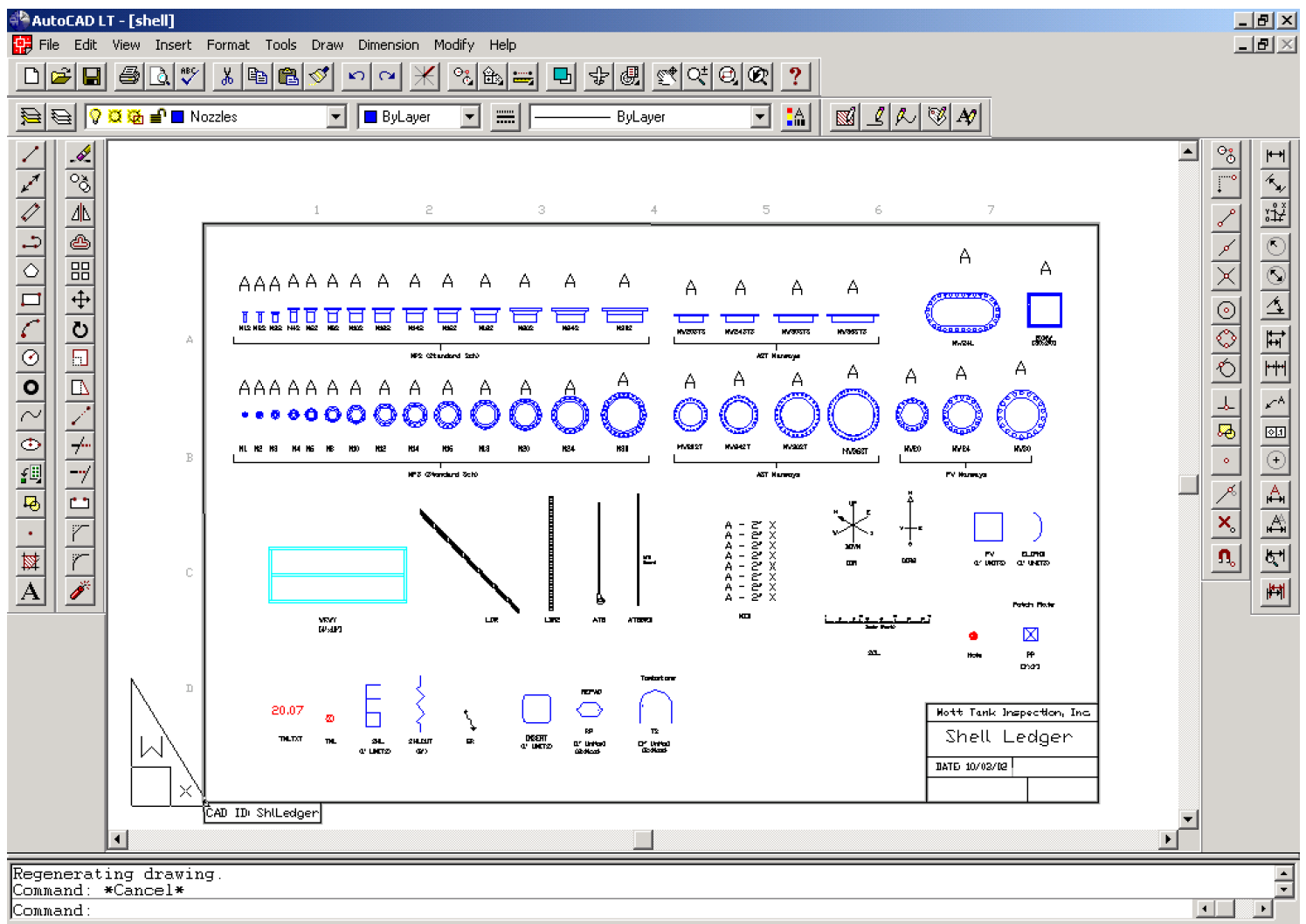1306x924 pixels.
Task: Activate the Circle tool
Action: pos(30,359)
